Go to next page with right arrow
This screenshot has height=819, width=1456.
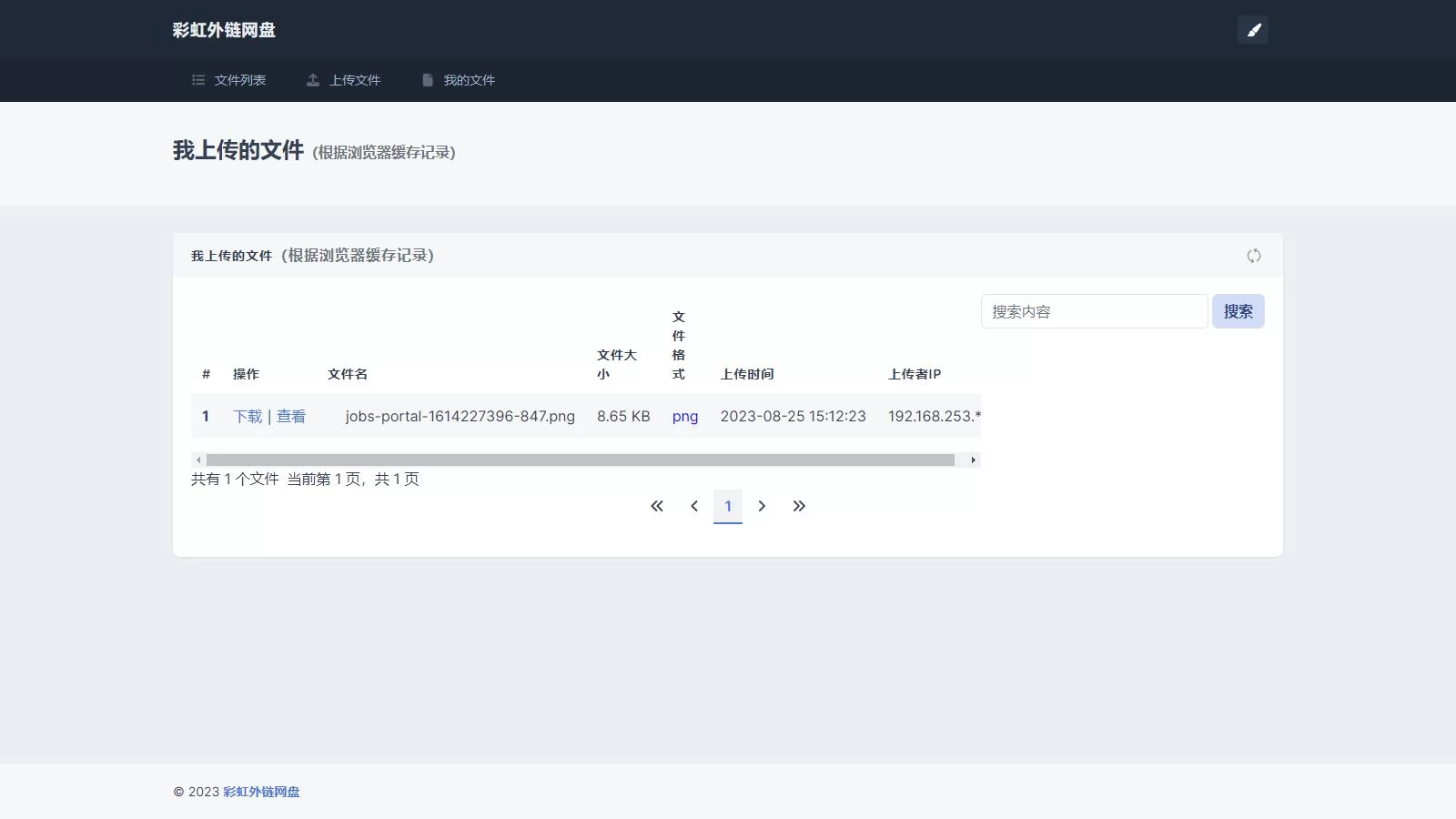pos(763,506)
